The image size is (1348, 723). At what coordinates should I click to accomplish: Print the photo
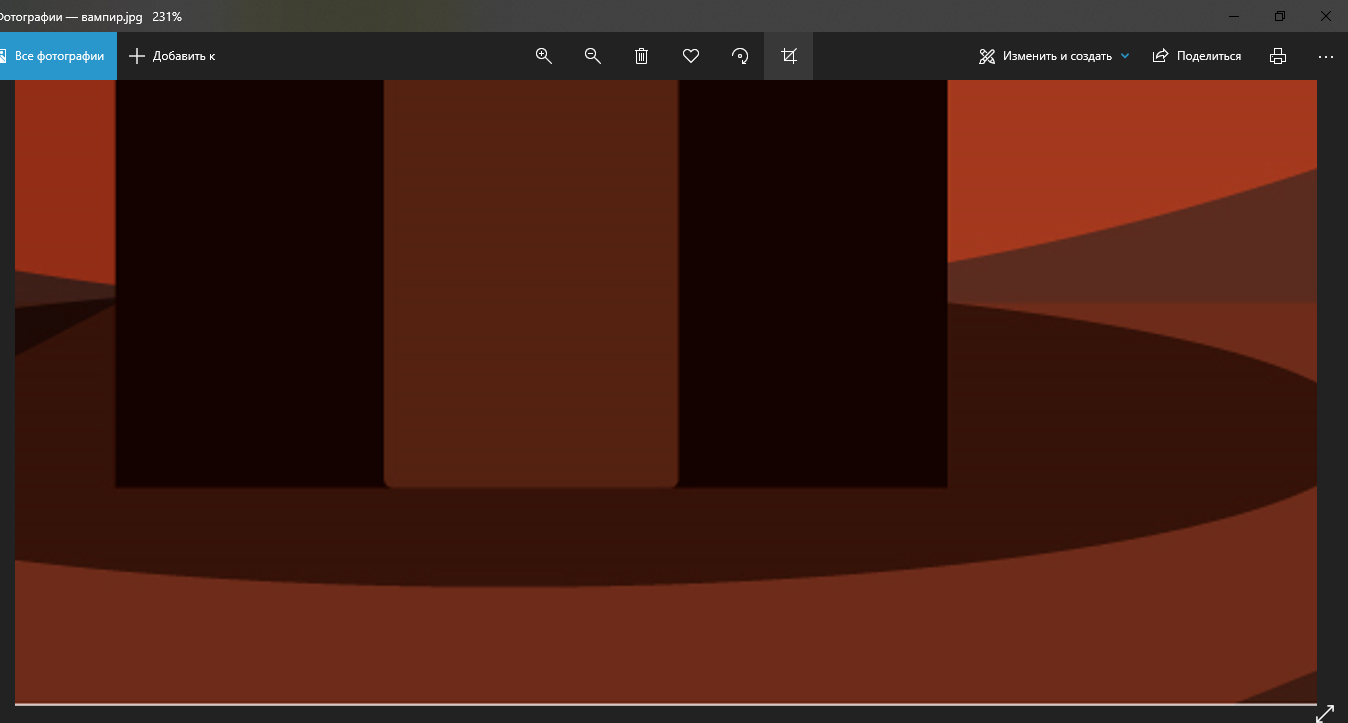[x=1277, y=56]
